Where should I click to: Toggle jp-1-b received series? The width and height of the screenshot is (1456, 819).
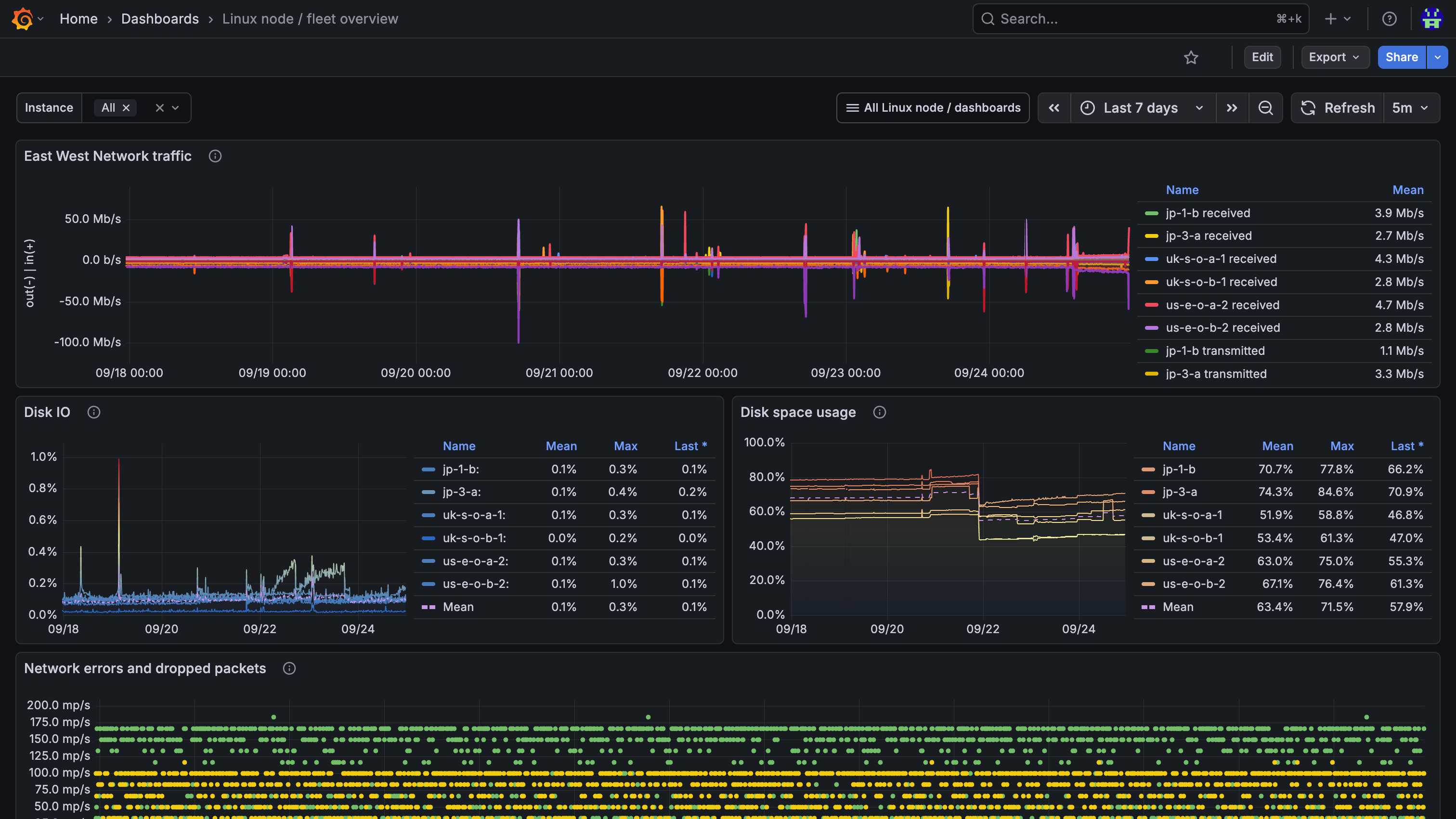(1207, 213)
